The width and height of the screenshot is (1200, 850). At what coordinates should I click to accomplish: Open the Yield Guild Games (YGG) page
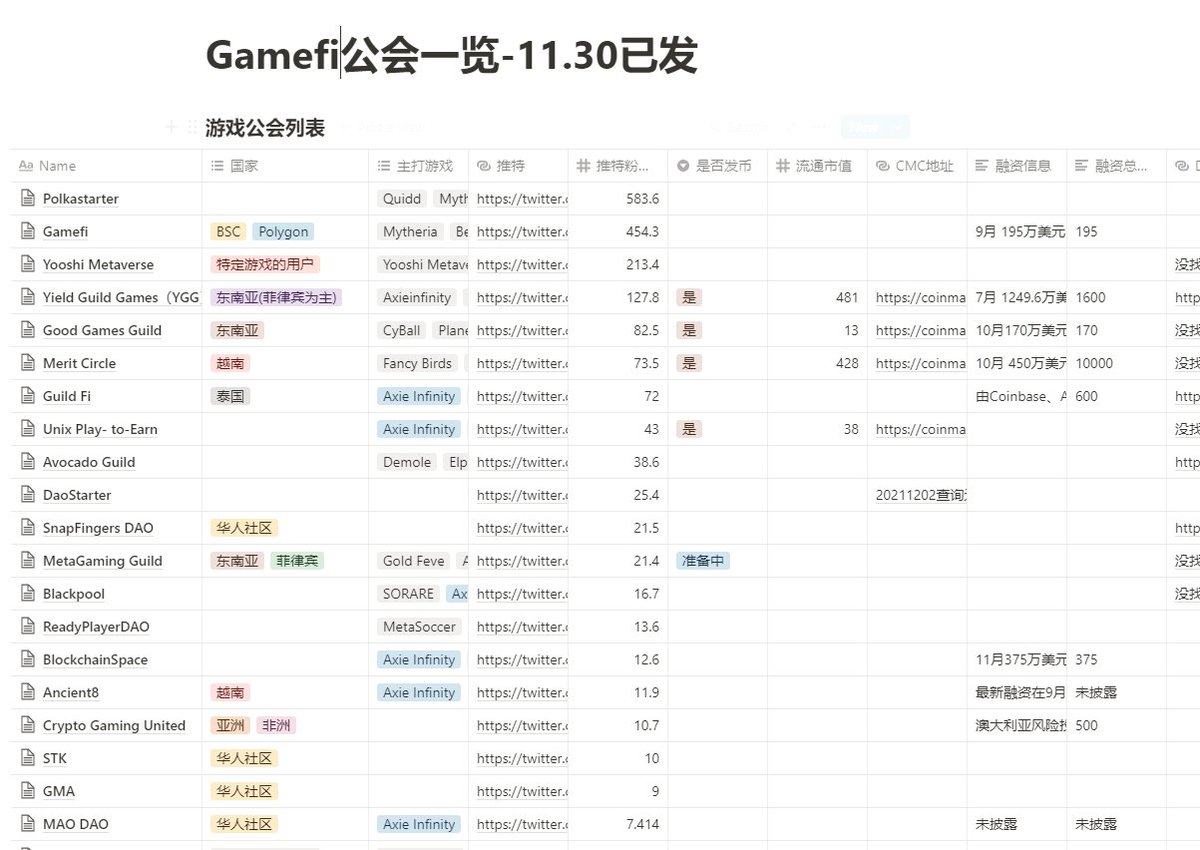pos(122,298)
